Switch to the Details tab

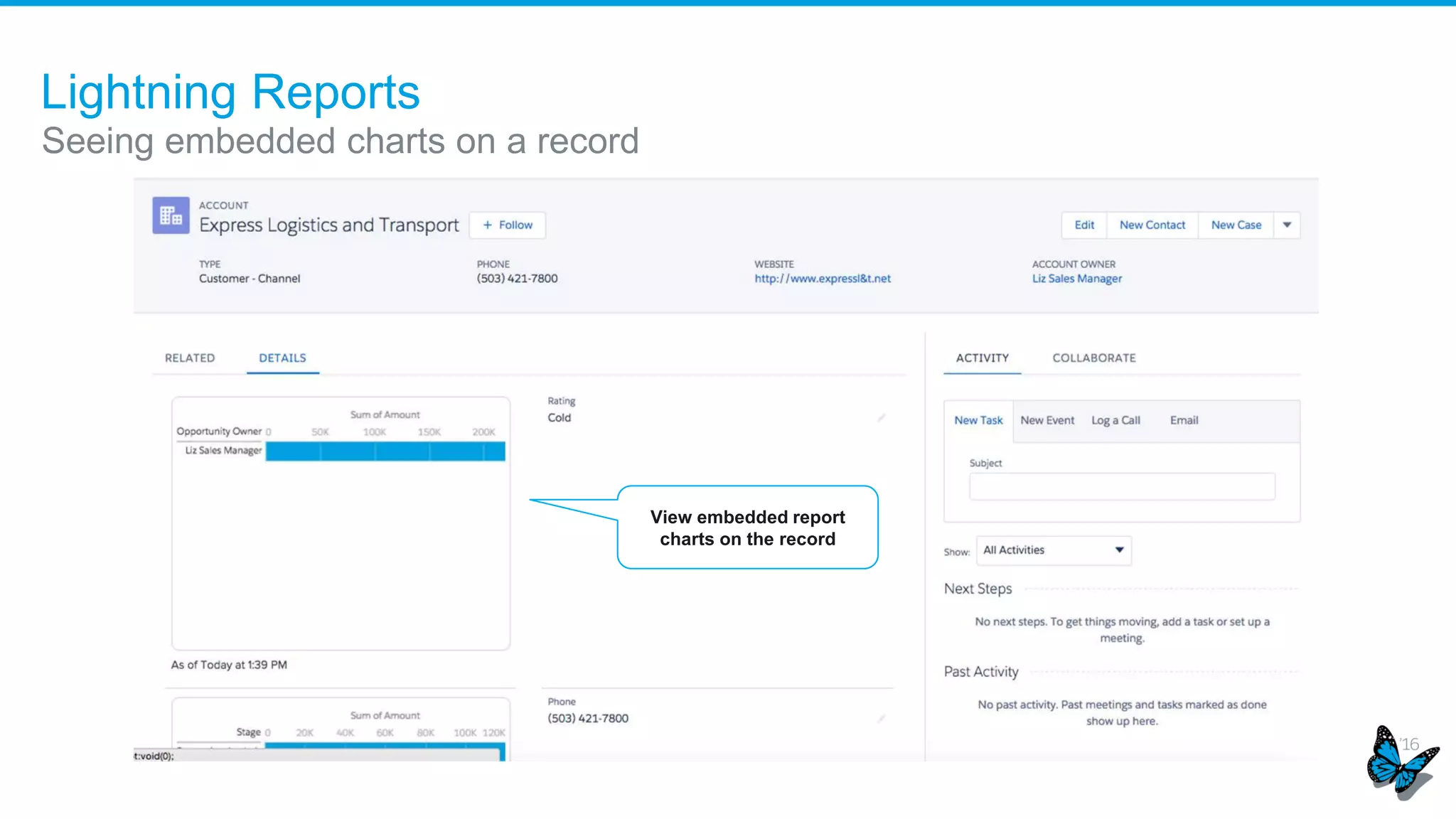pos(282,358)
